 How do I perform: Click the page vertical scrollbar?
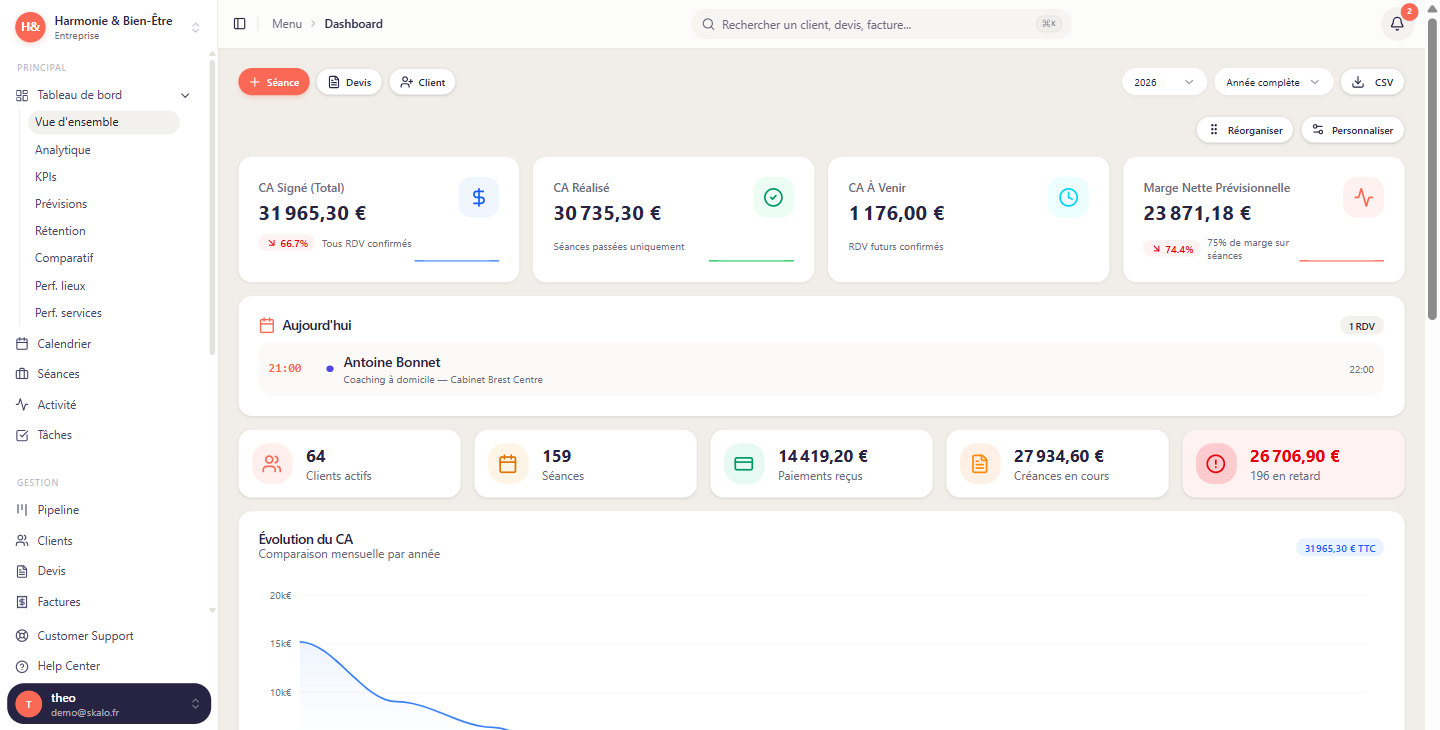click(1432, 170)
